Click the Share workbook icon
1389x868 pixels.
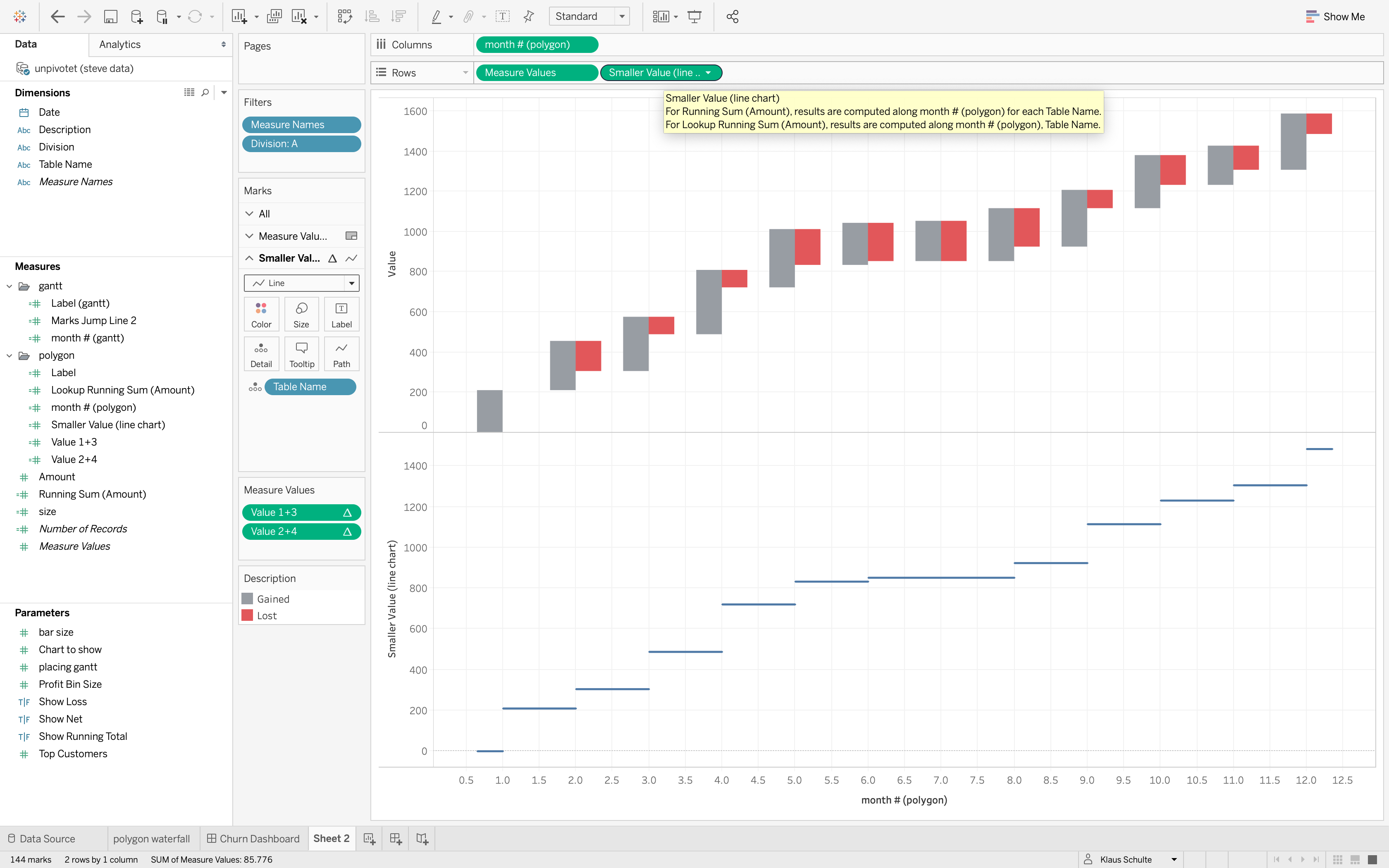[x=733, y=17]
